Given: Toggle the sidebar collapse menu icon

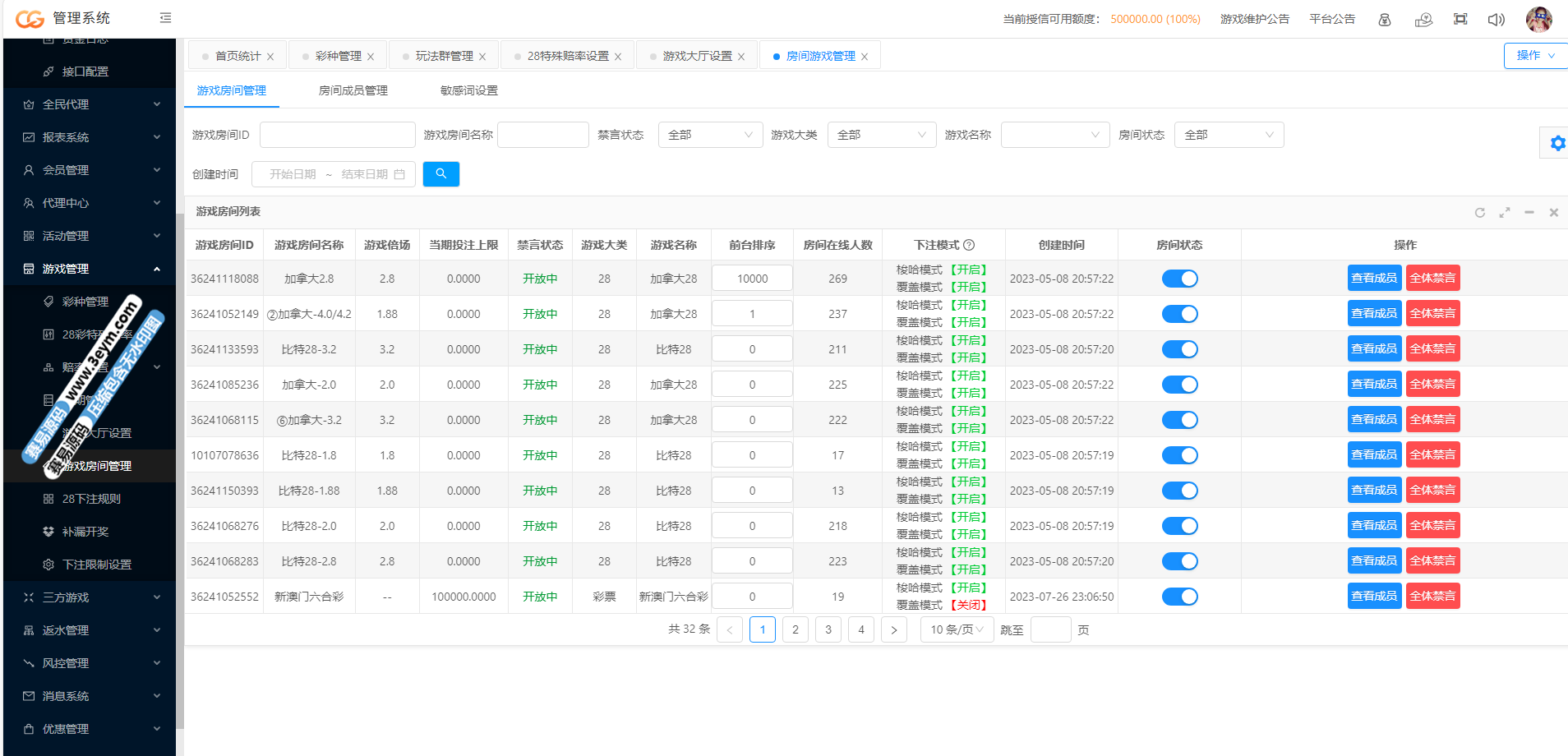Looking at the screenshot, I should click(165, 18).
